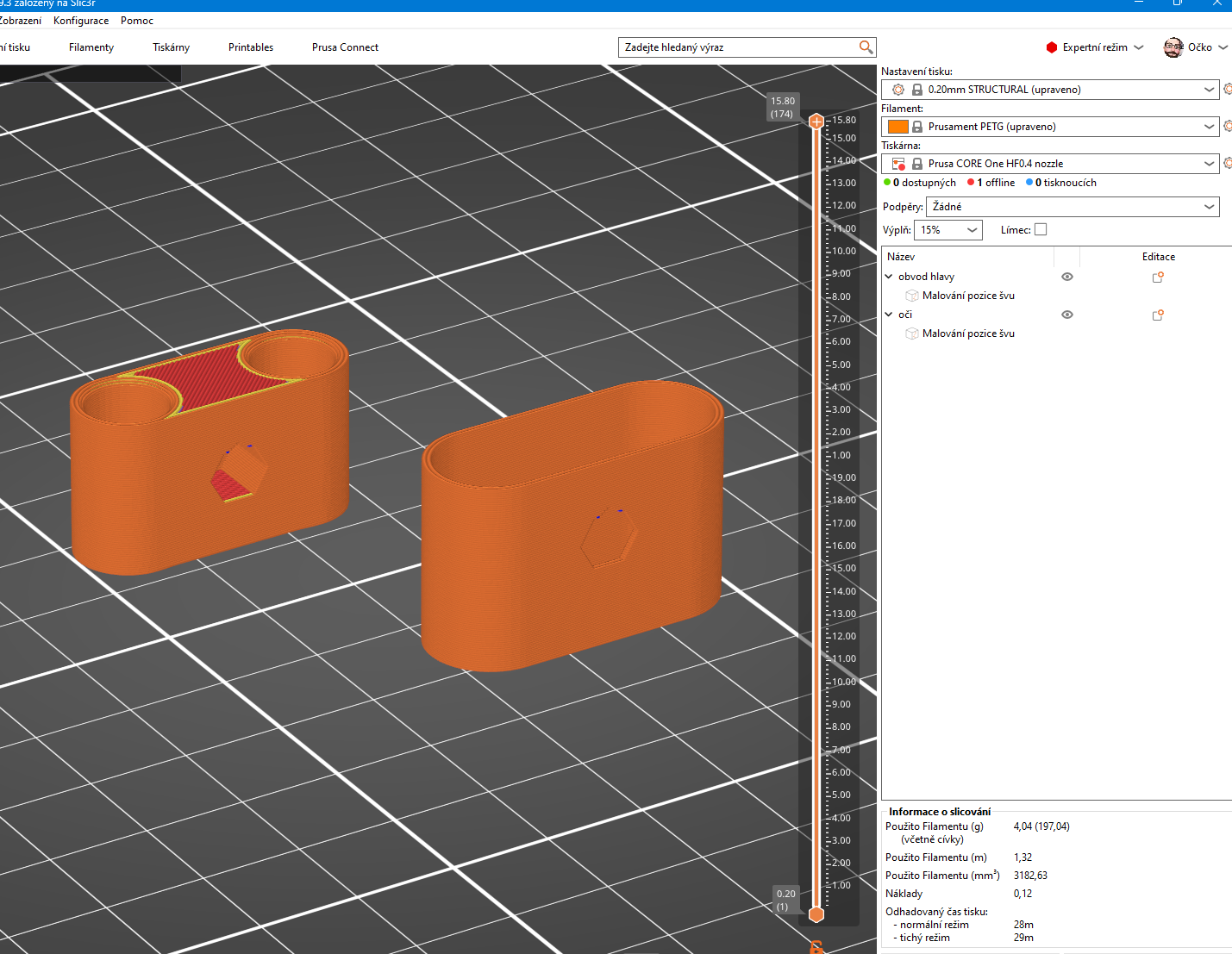
Task: Click the edit icon for oči object
Action: click(1158, 315)
